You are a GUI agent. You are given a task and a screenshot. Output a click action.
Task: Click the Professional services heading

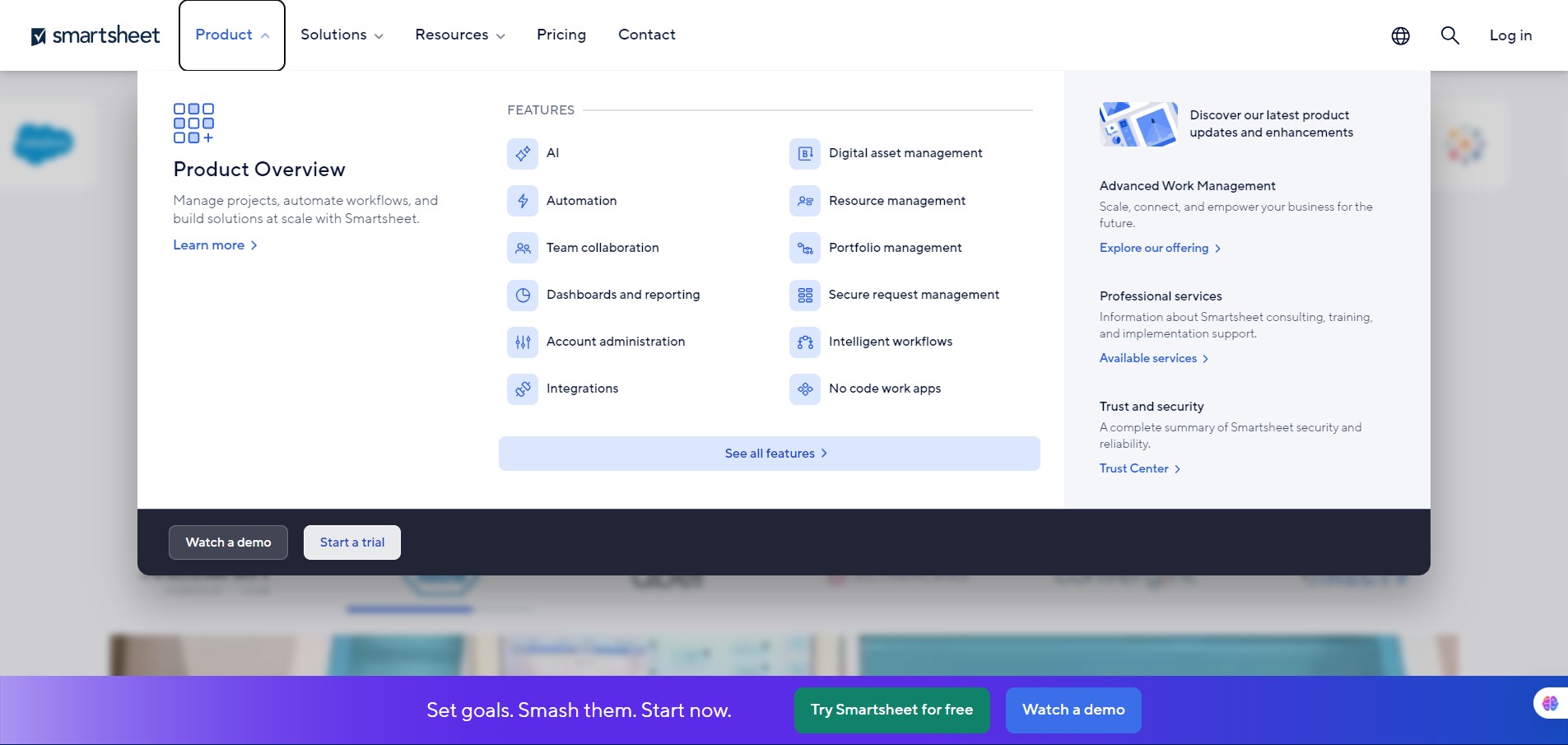pos(1161,296)
